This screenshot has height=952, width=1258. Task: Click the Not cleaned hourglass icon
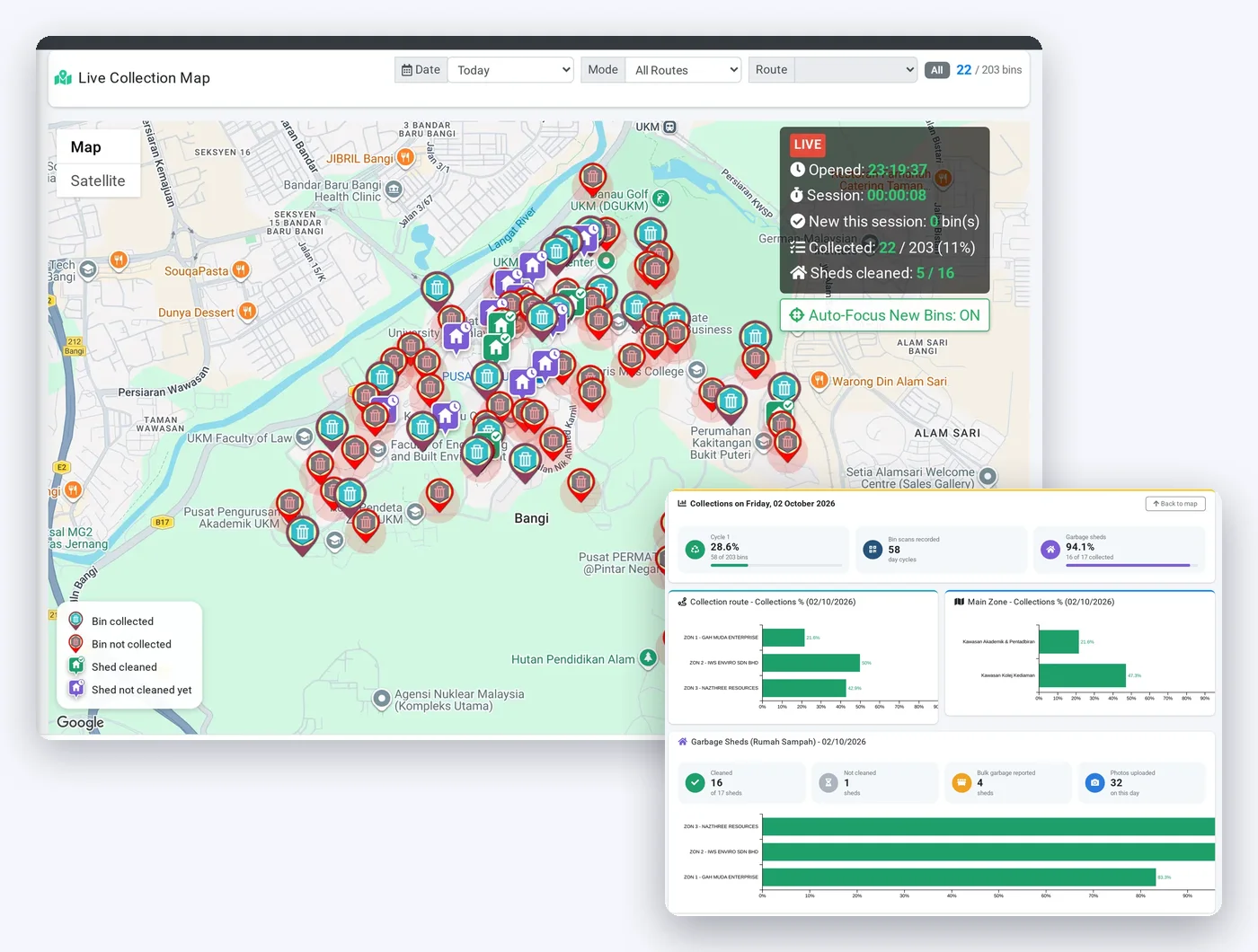coord(828,783)
